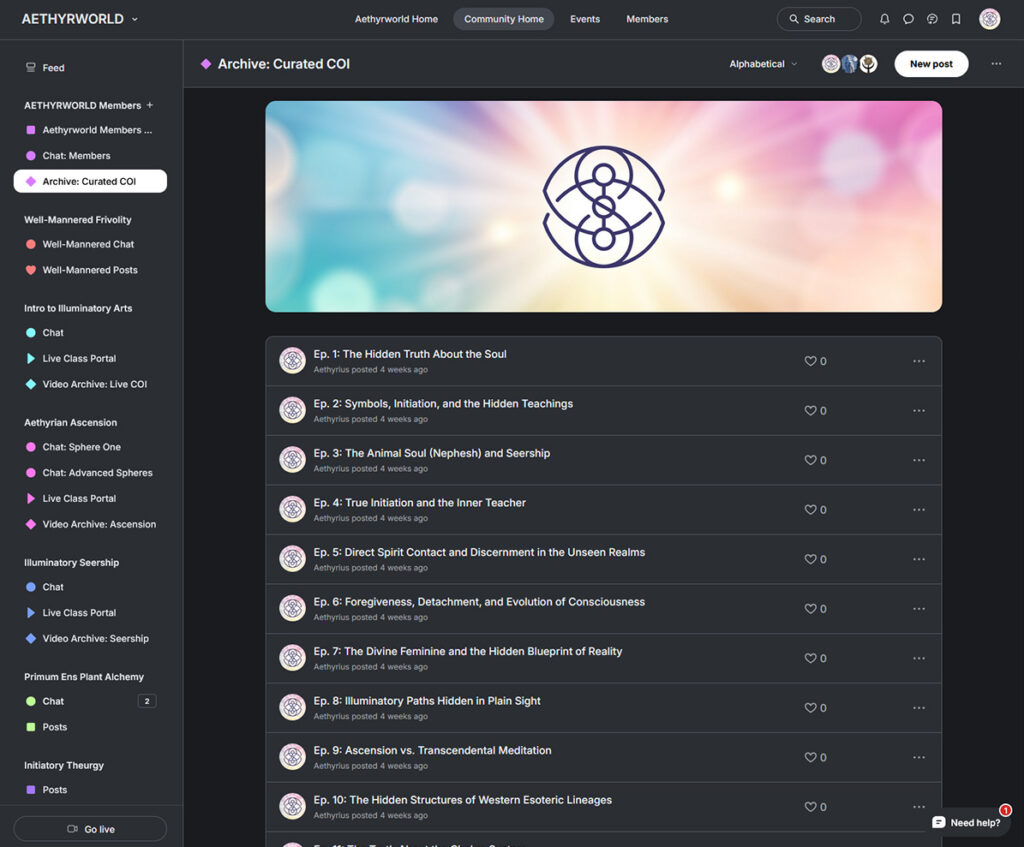The image size is (1024, 847).
Task: Open the Alphabetical sort dropdown
Action: (763, 63)
